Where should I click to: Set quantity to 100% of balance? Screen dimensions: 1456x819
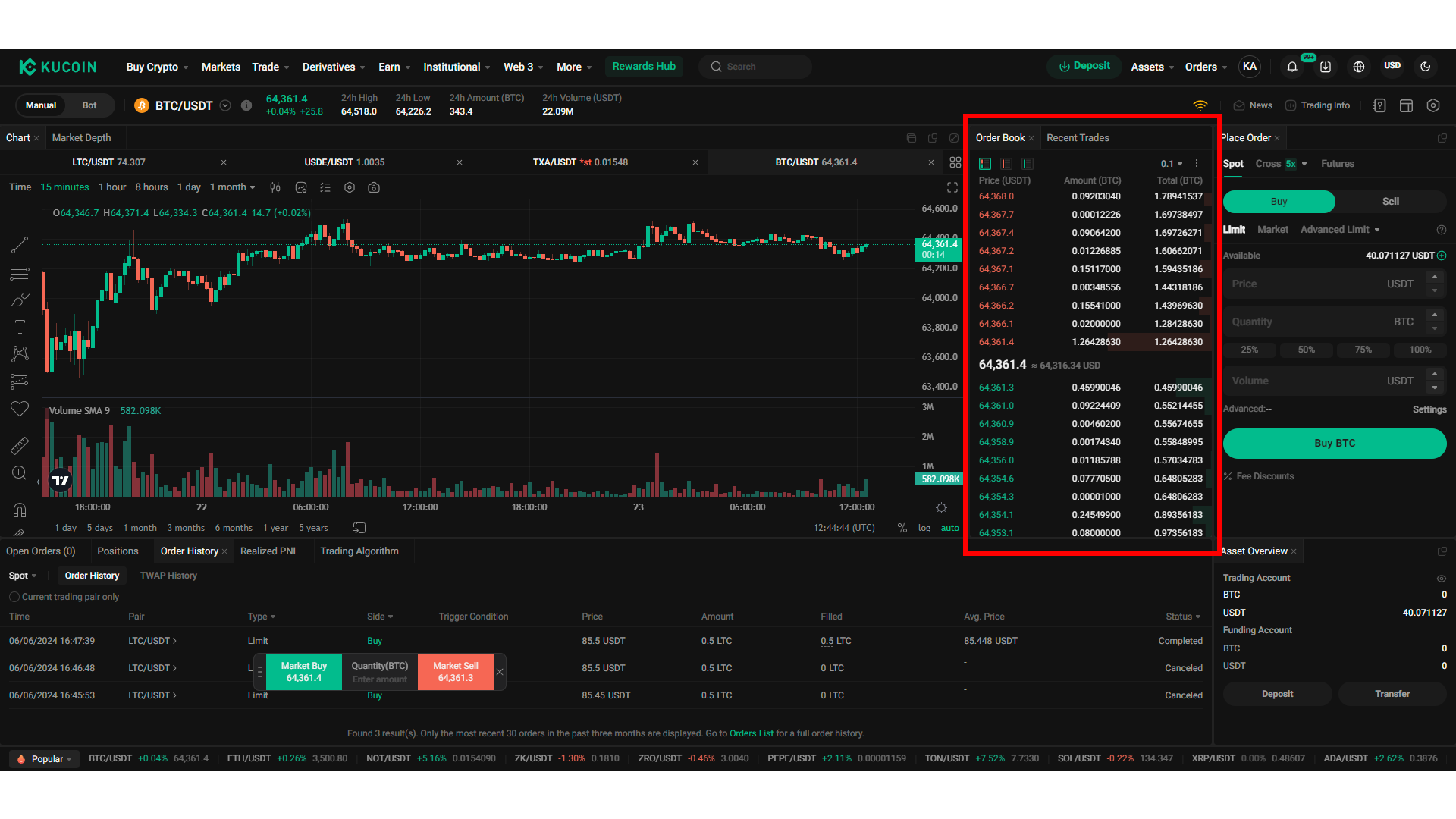point(1420,350)
